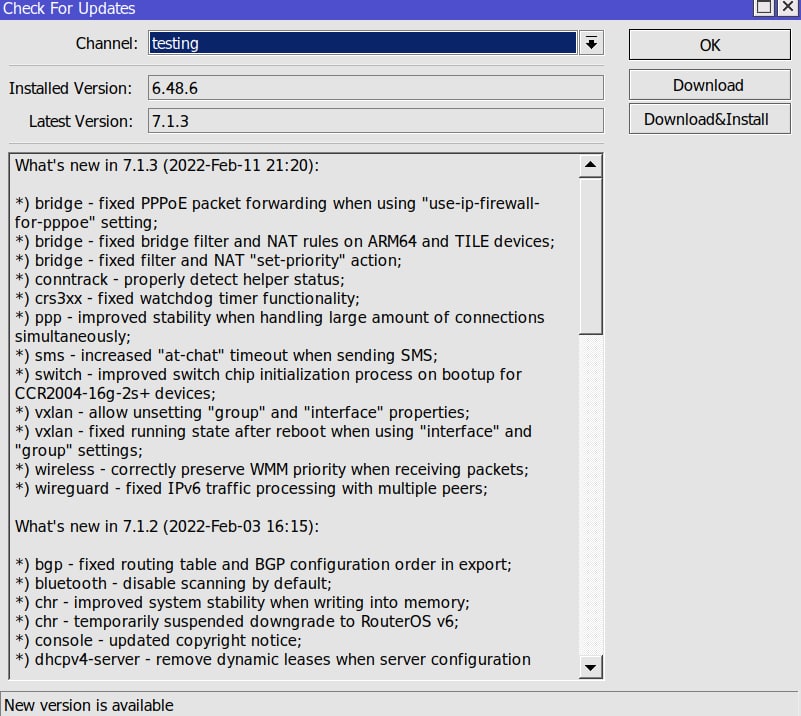Click the bridge set-priority action changelog line
The width and height of the screenshot is (801, 716).
(x=208, y=260)
